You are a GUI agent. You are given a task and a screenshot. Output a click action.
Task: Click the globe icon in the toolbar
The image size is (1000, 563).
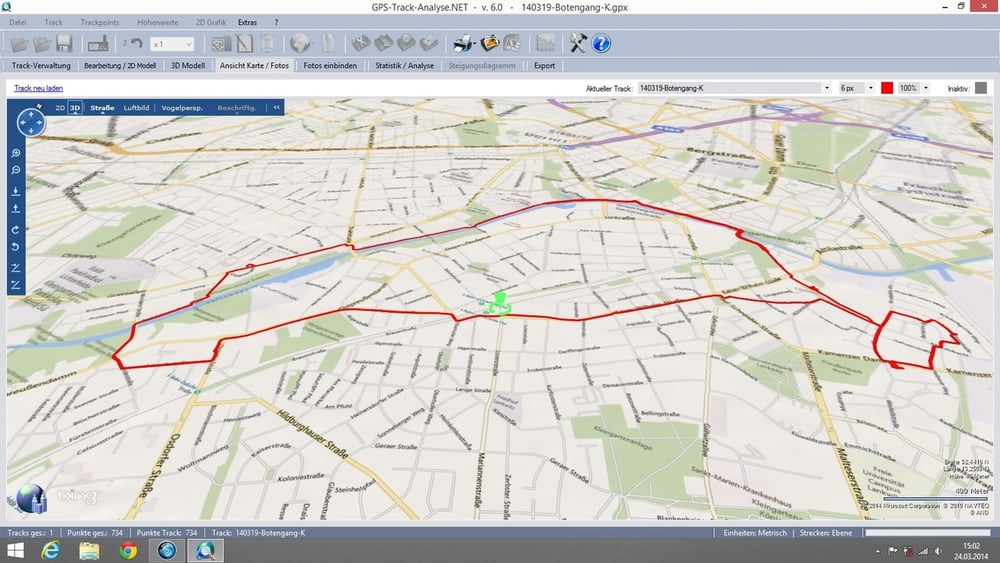point(300,43)
